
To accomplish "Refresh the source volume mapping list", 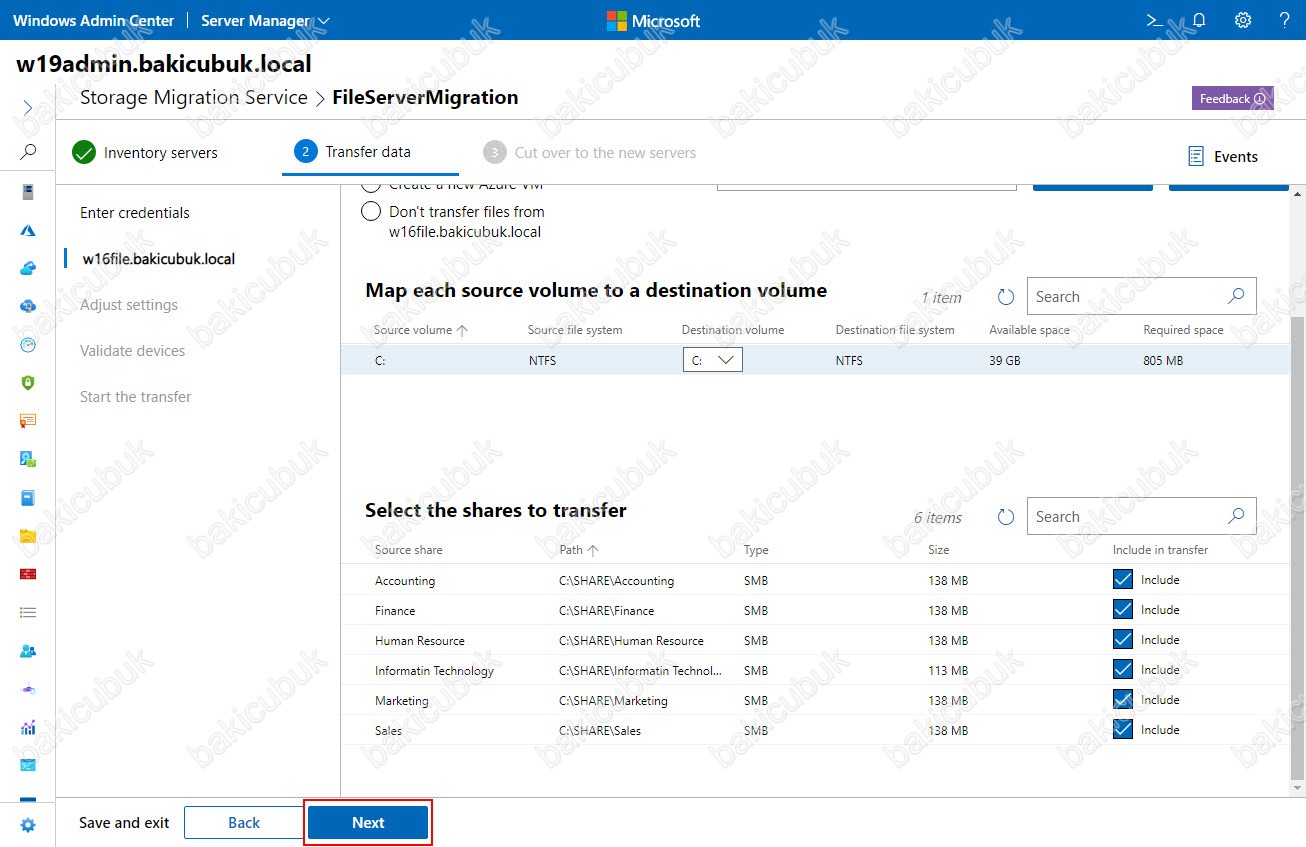I will 1006,297.
